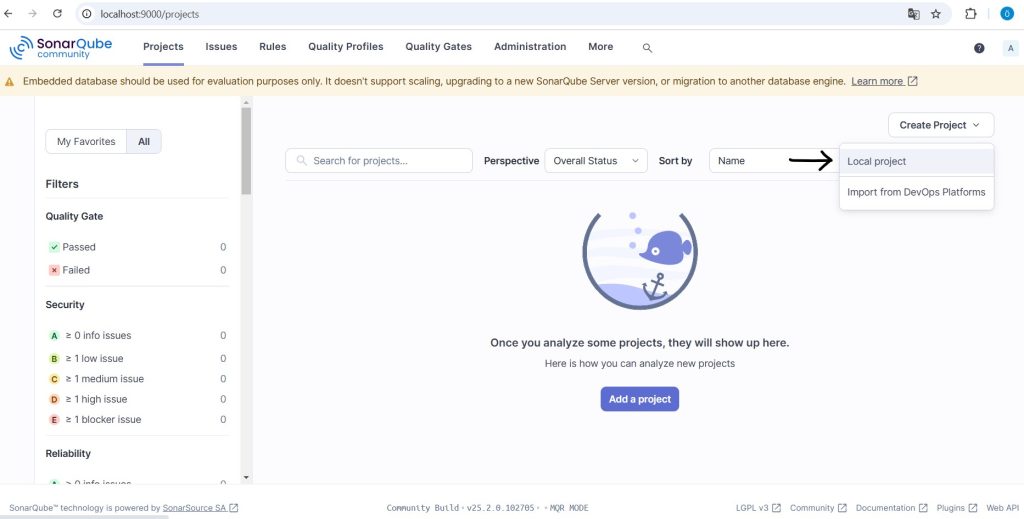Open the Issues tab
1024x519 pixels.
click(x=221, y=47)
